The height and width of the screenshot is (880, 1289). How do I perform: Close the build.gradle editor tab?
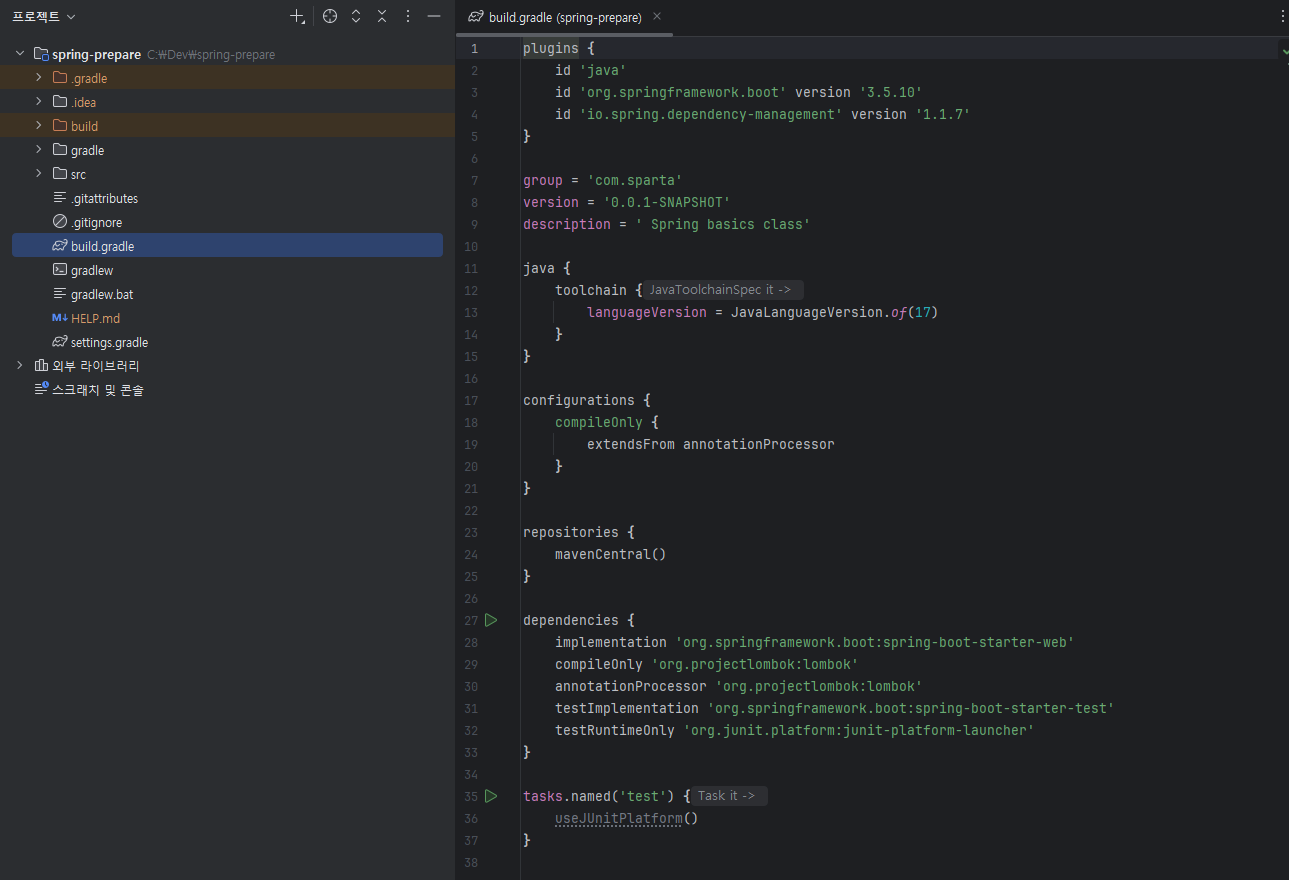click(657, 17)
